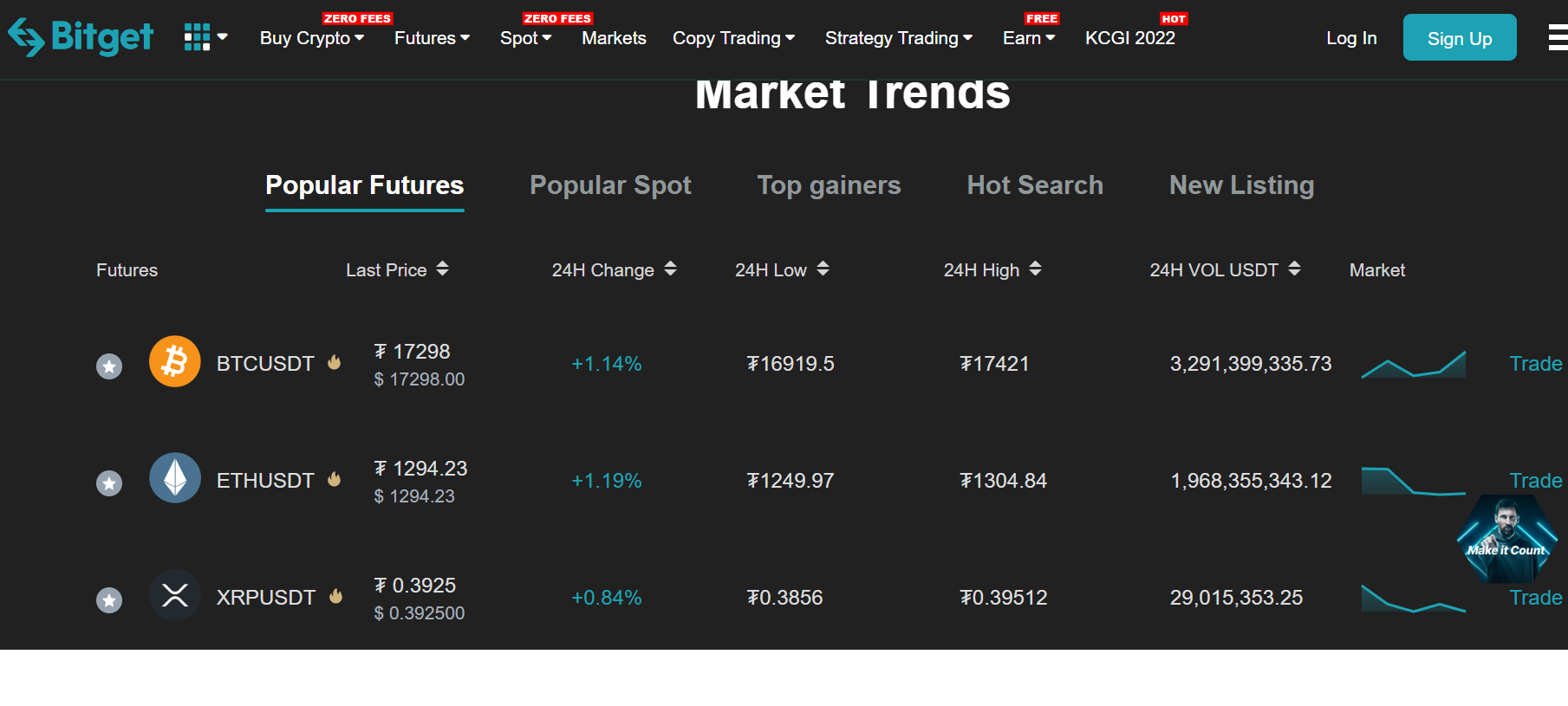
Task: Sort by 24H VOL USDT arrows
Action: 1294,269
